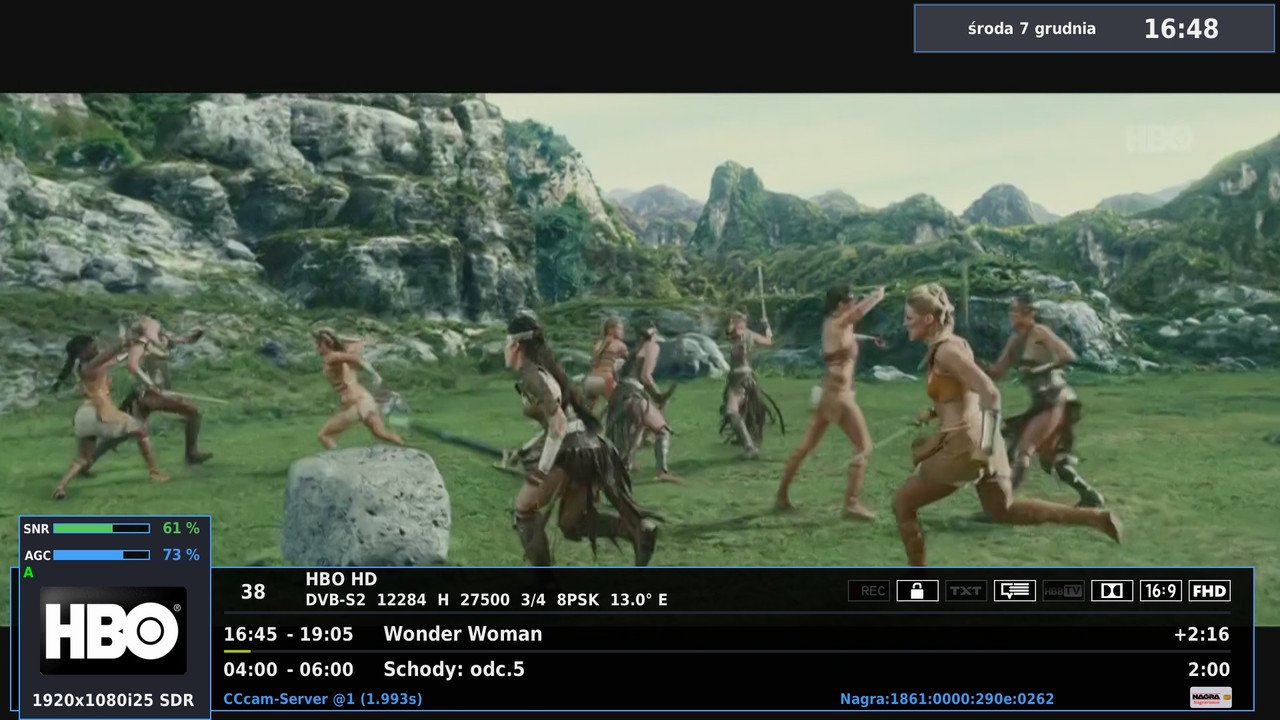Click the HBO HD channel name

341,580
